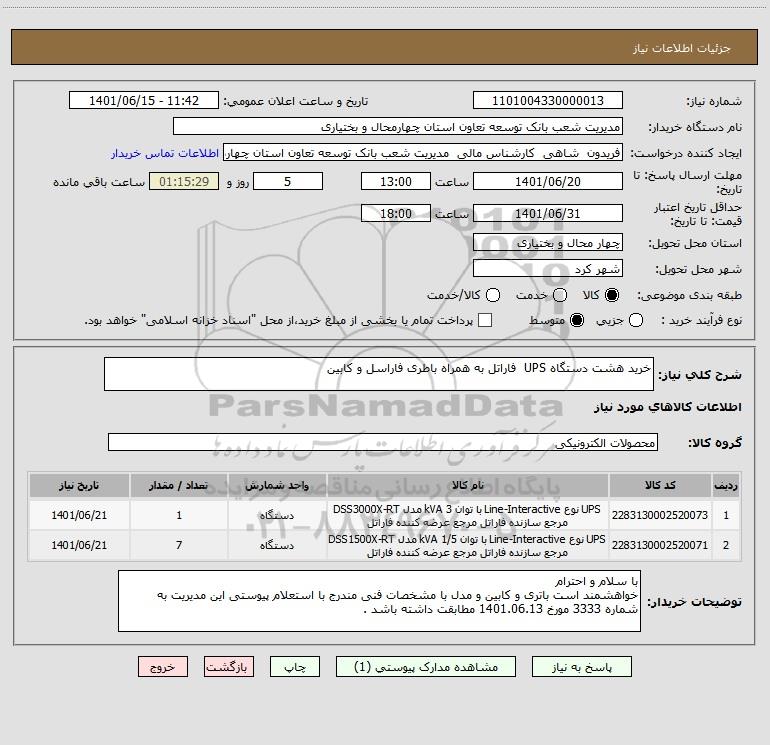Click the general description field خرید هشت دستگاه UPS
770x745 pixels.
(379, 374)
